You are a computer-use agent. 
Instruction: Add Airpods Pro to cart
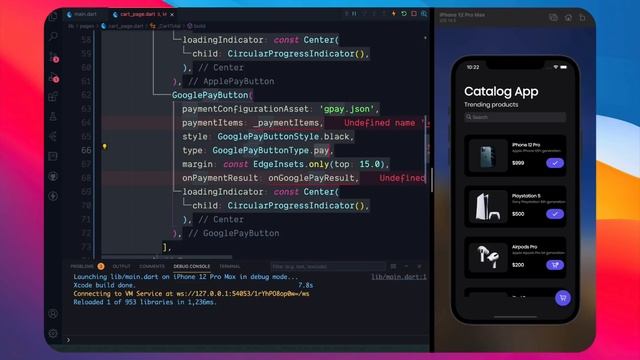(x=555, y=265)
